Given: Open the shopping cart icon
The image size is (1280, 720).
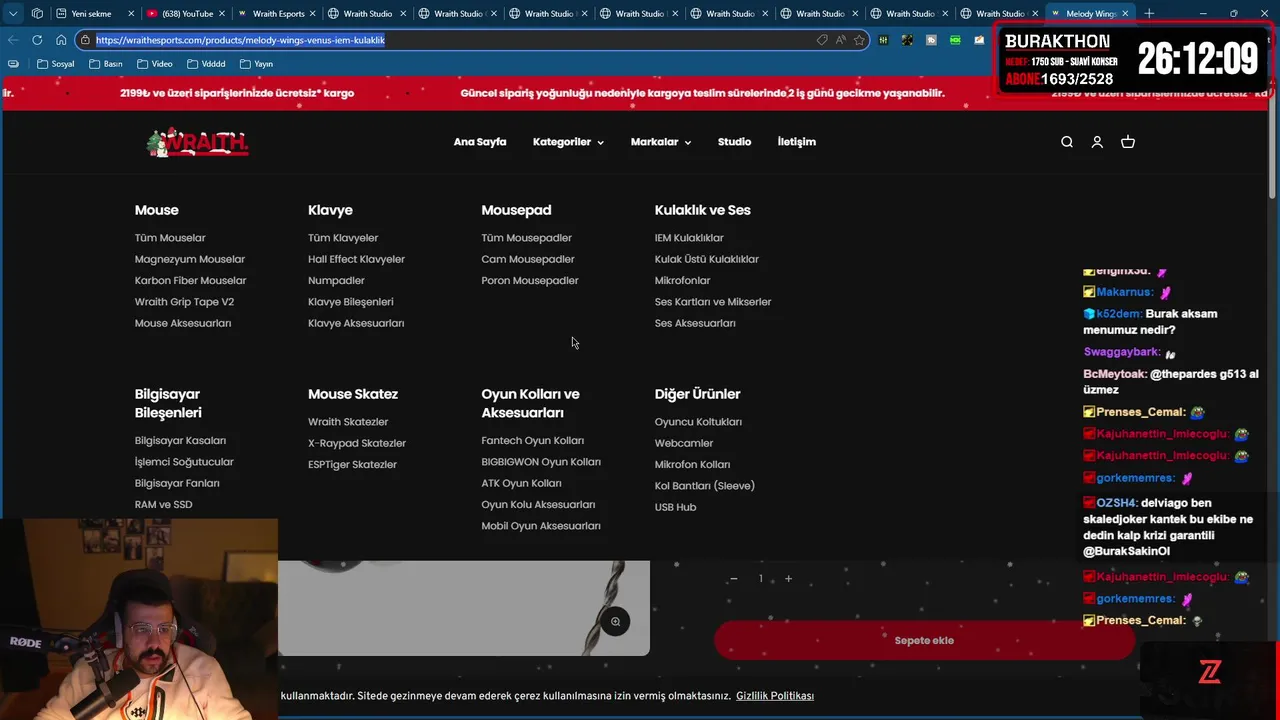Looking at the screenshot, I should click(x=1128, y=142).
